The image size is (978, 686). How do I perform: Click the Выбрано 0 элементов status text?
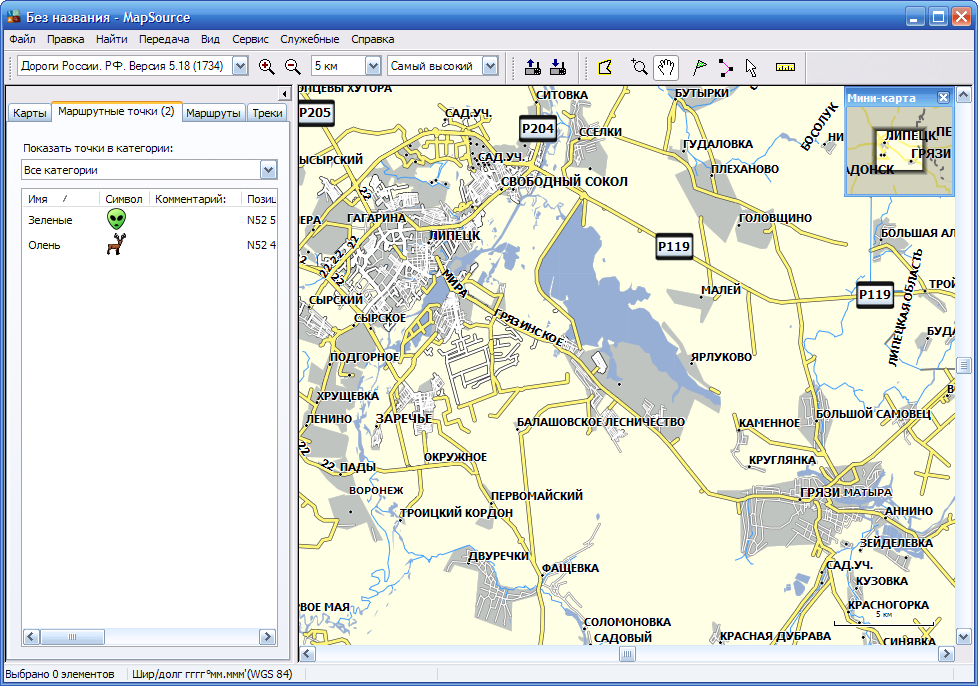(60, 674)
